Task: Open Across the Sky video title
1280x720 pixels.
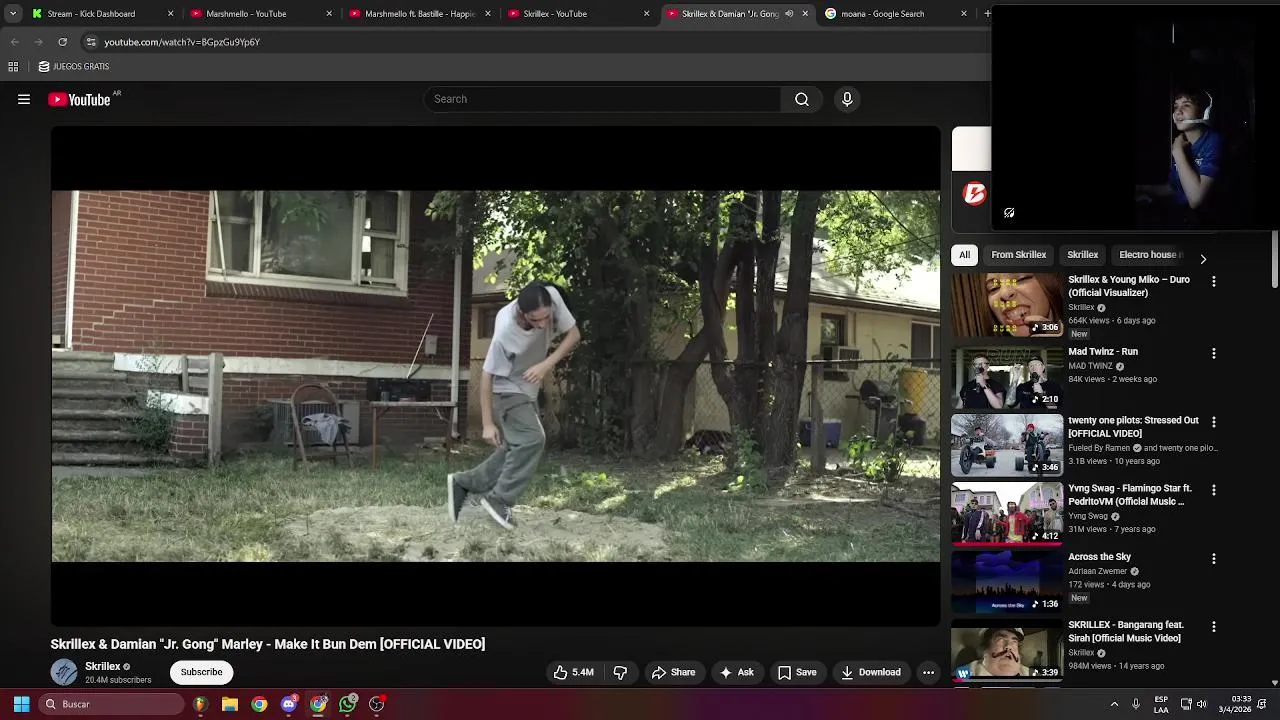Action: [x=1099, y=557]
